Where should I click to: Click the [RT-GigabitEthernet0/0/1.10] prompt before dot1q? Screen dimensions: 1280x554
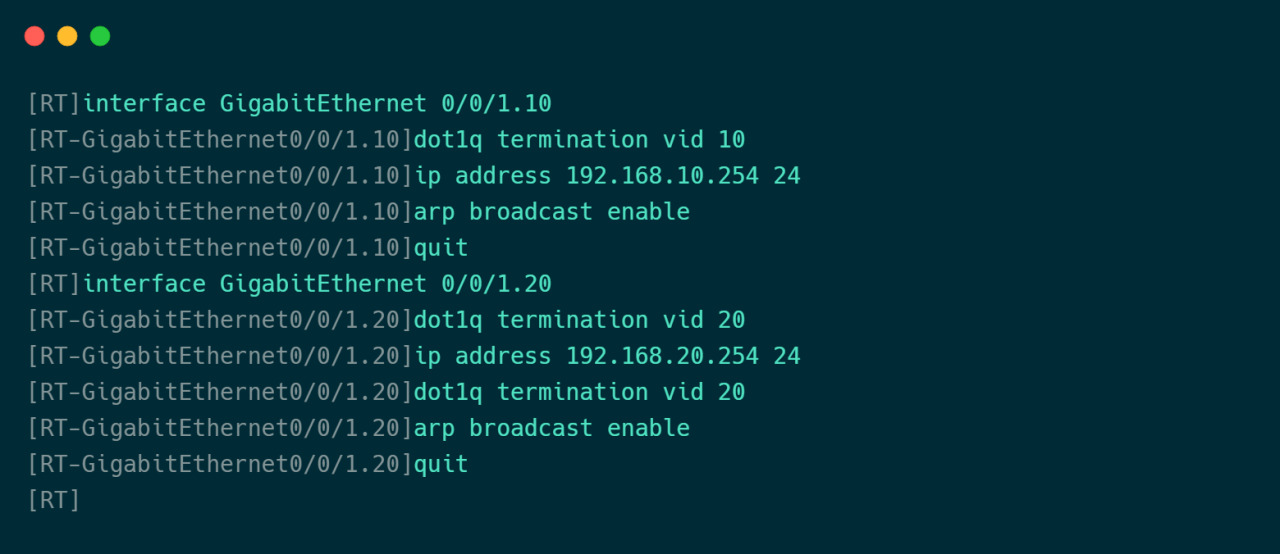[220, 140]
